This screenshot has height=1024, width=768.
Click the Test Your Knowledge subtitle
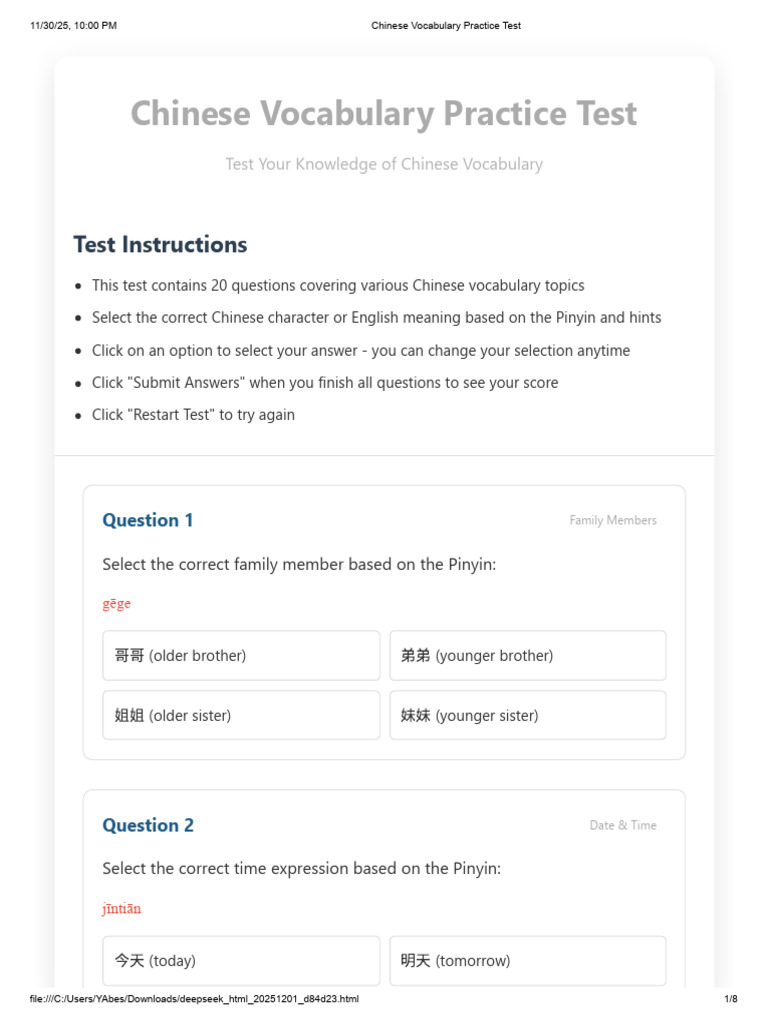pyautogui.click(x=384, y=164)
